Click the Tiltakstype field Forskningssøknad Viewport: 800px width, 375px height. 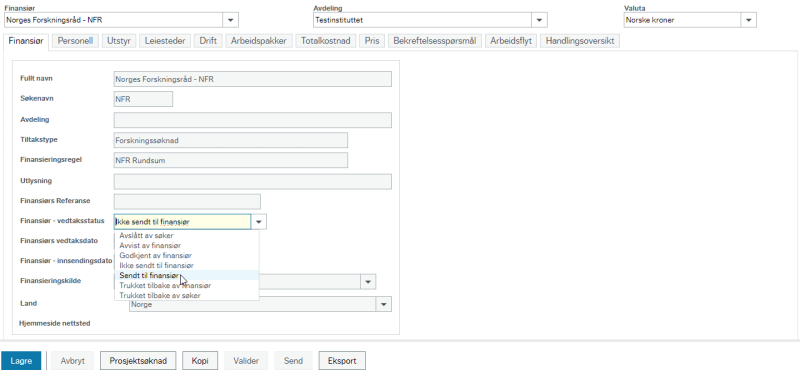coord(231,140)
